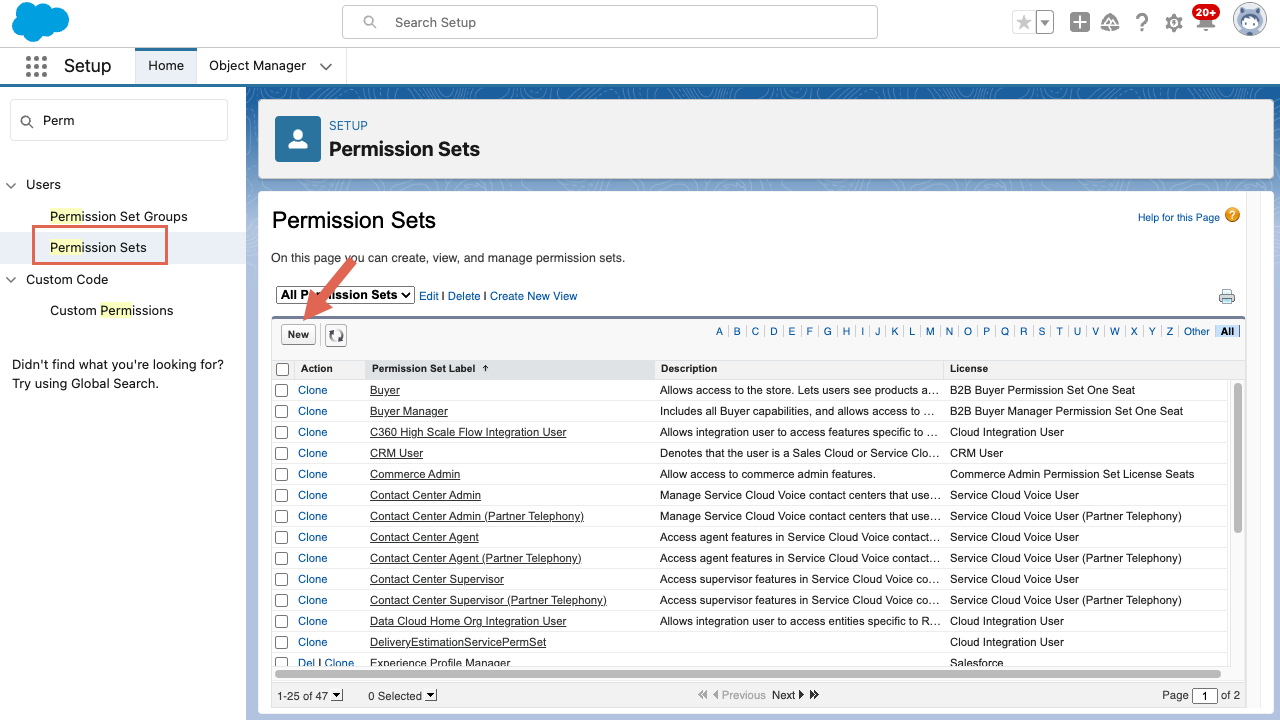Click the Next page arrow icon
The image size is (1280, 720).
(802, 695)
